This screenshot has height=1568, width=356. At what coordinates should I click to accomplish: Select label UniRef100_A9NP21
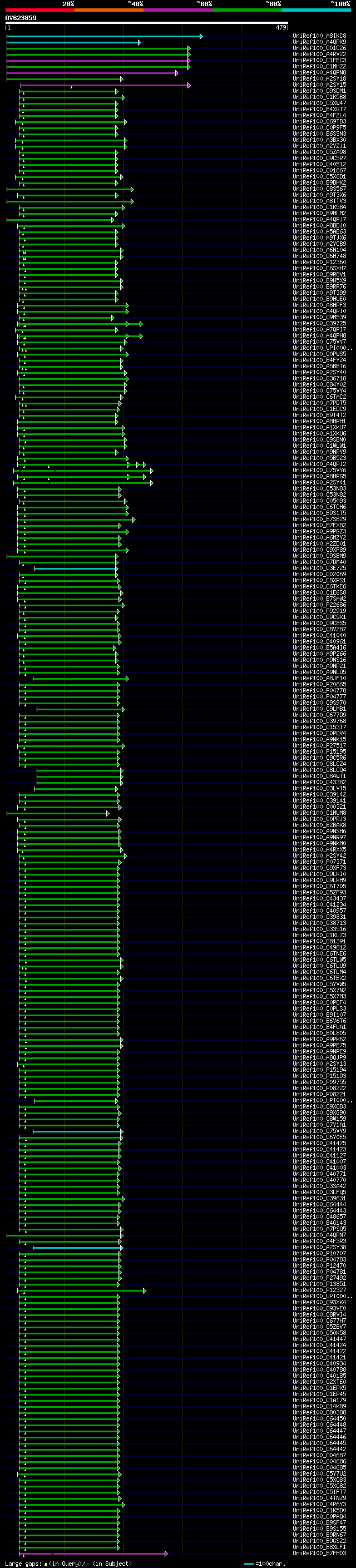[x=319, y=666]
